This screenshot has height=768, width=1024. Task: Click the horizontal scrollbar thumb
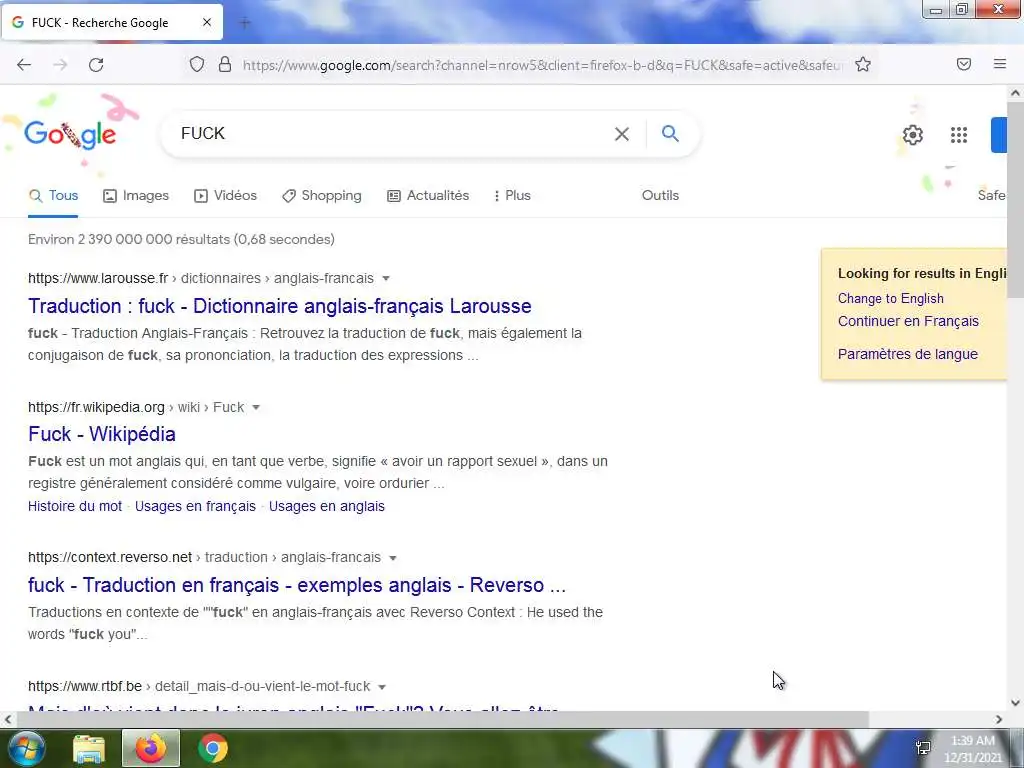(x=443, y=720)
